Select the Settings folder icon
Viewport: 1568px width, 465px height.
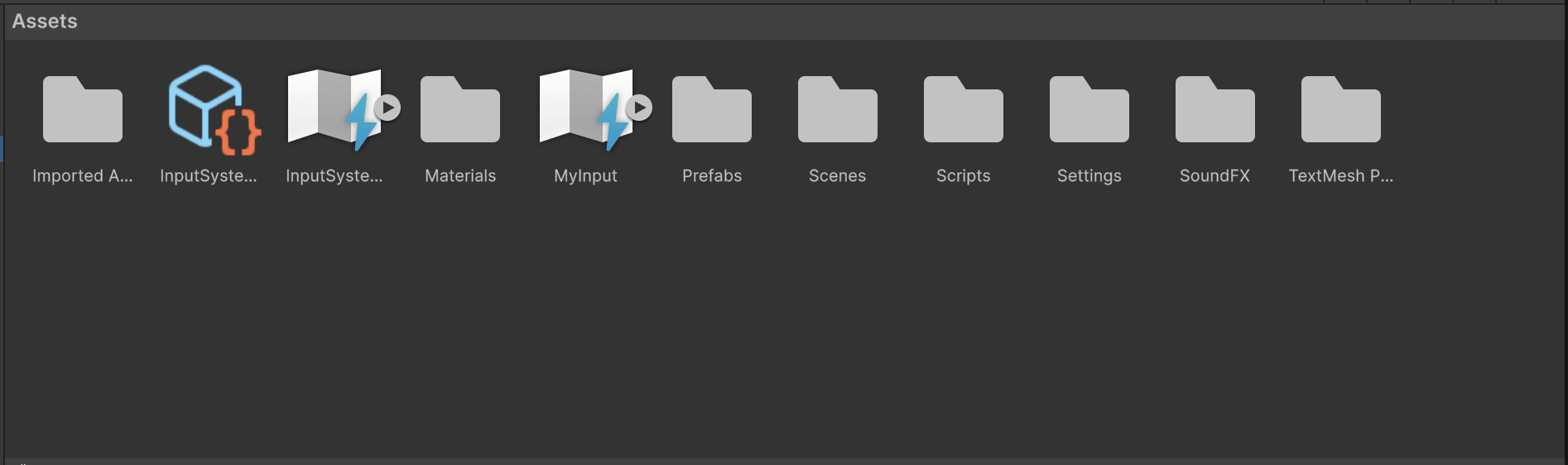pos(1089,110)
